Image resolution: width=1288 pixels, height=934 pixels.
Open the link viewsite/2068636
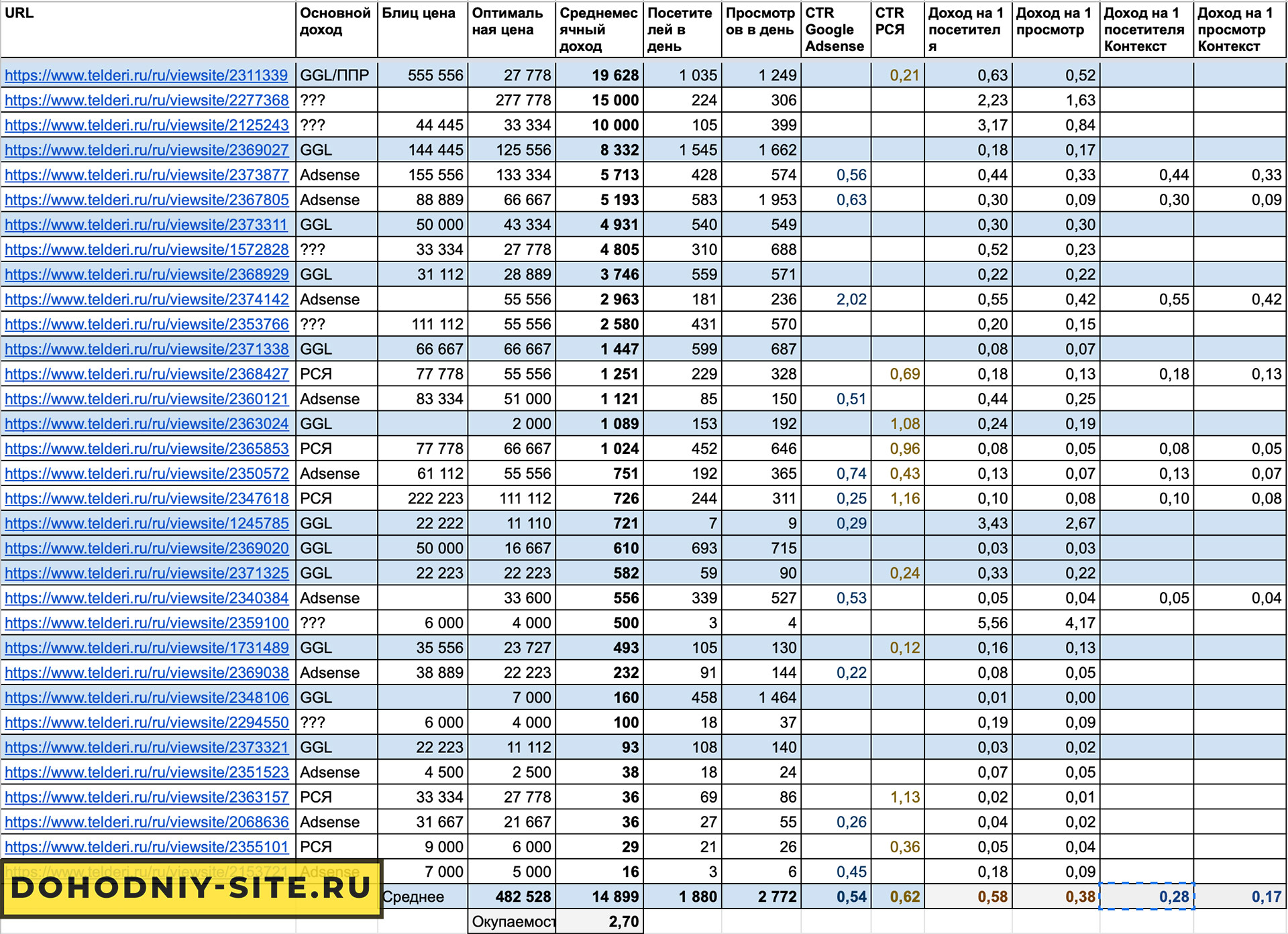pos(146,821)
